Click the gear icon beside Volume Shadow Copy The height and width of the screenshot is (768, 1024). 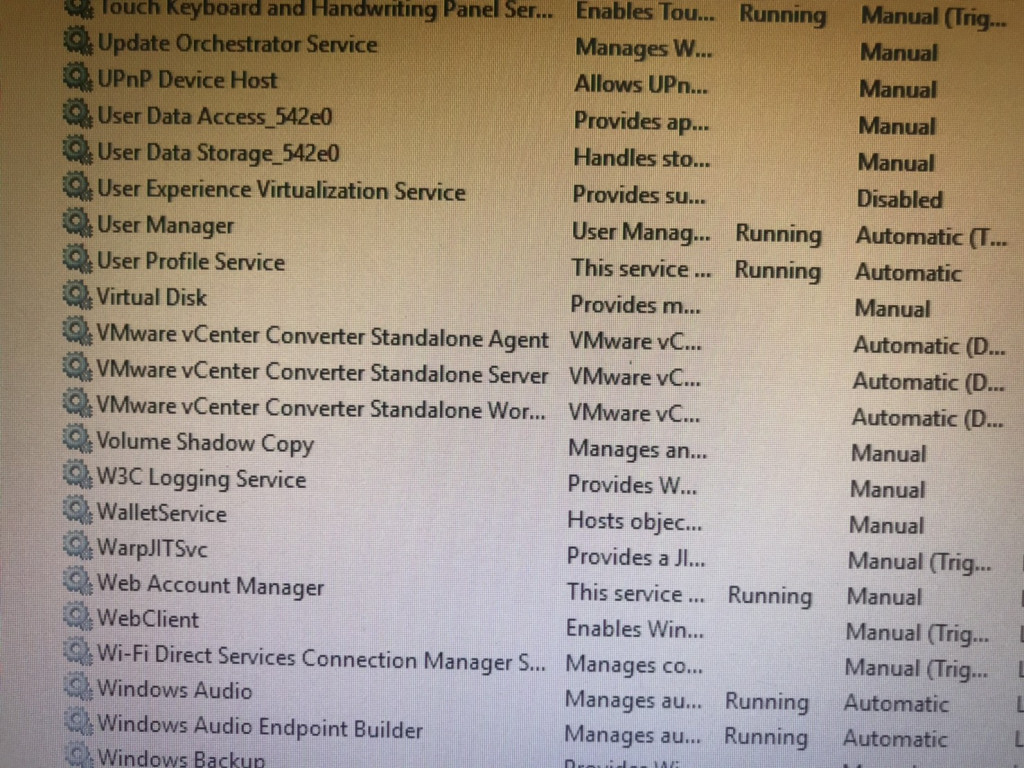pyautogui.click(x=77, y=438)
